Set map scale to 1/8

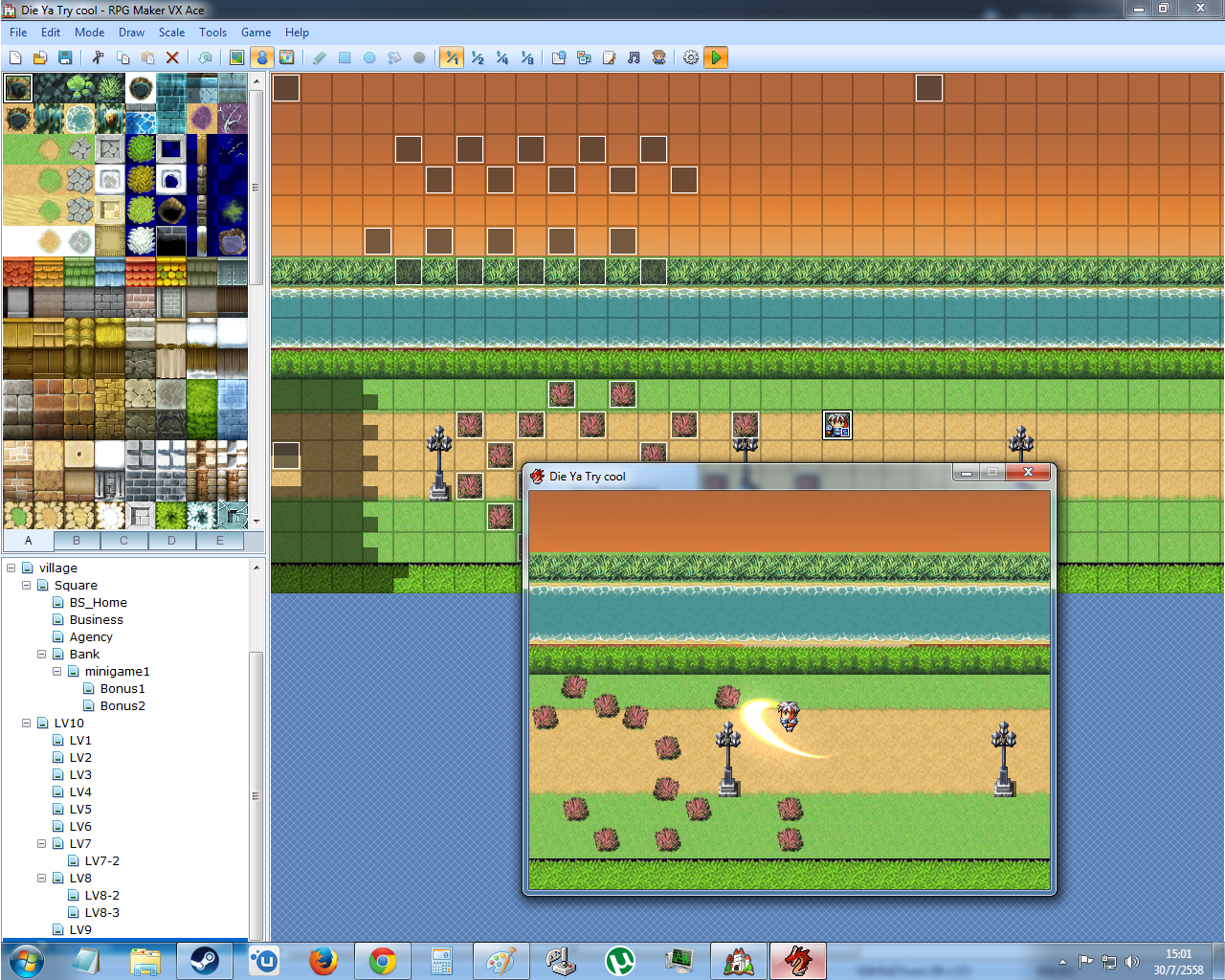[x=526, y=57]
